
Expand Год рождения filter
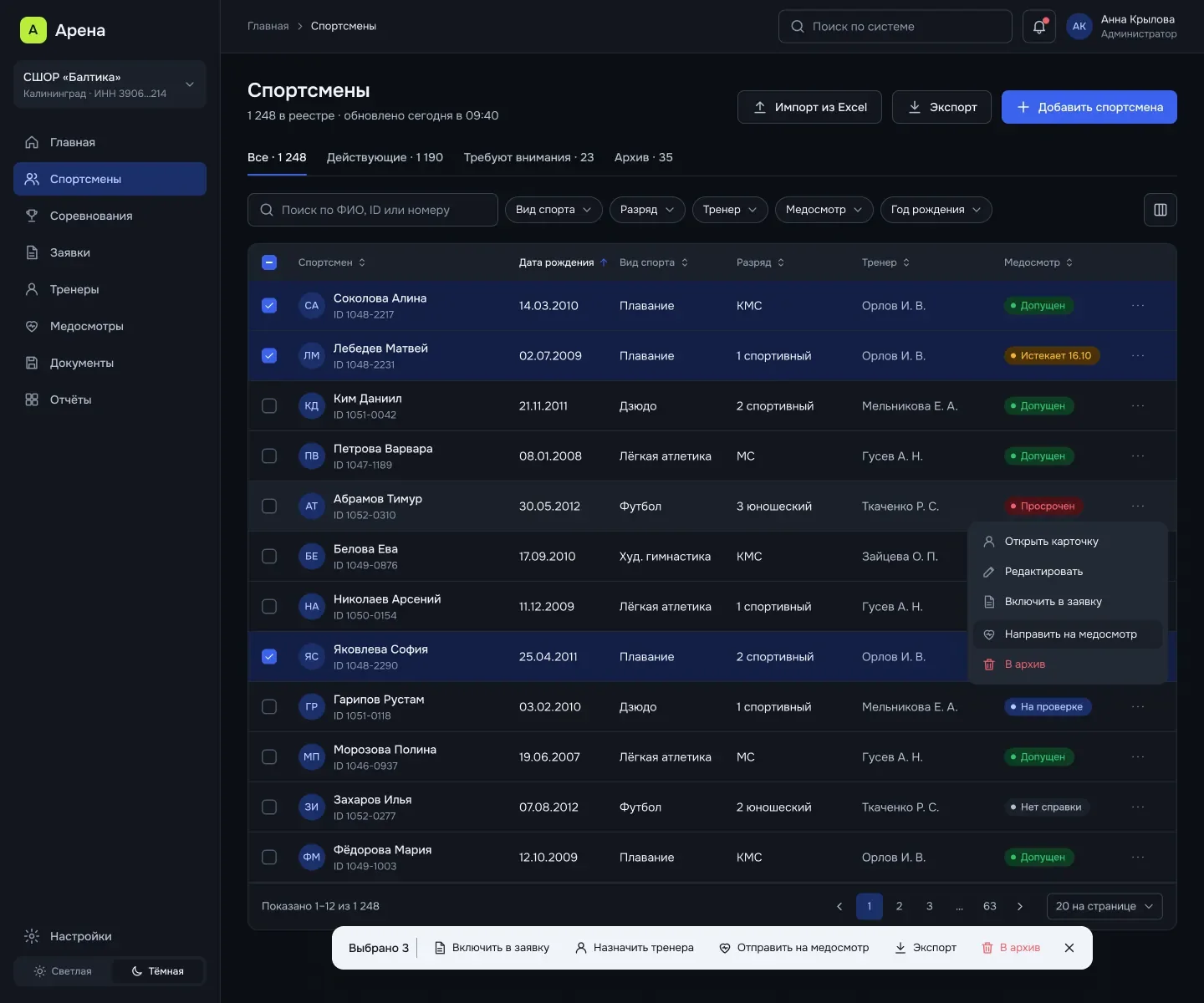pos(936,210)
